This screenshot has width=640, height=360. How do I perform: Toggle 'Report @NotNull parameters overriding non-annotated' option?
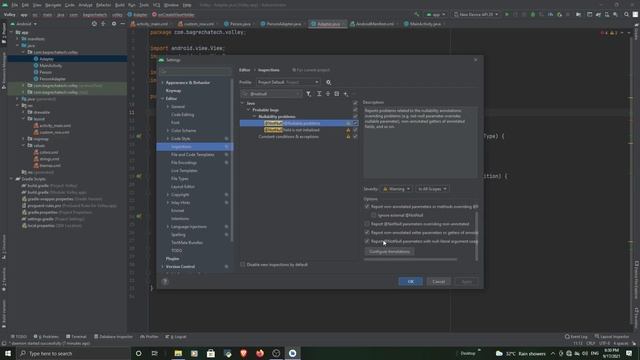367,224
